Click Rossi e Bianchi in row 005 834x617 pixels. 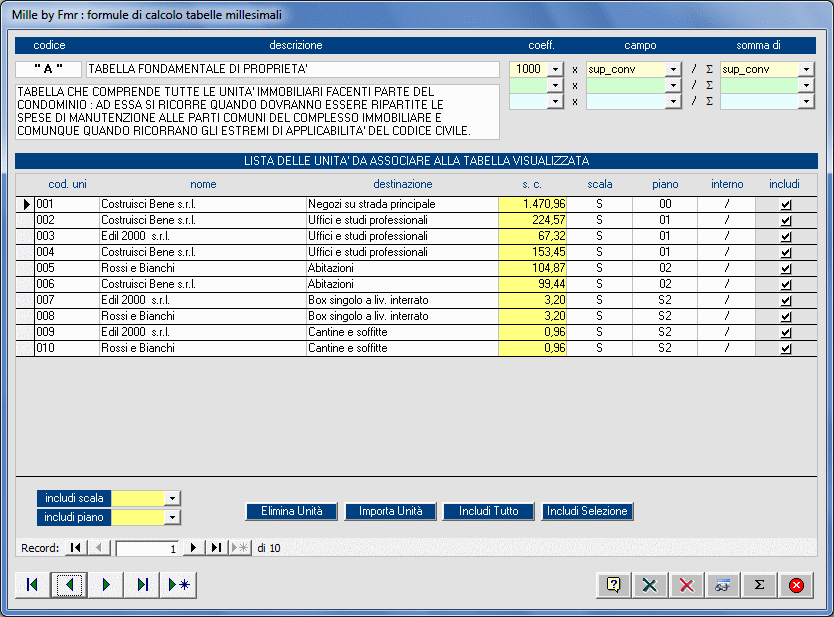point(203,268)
